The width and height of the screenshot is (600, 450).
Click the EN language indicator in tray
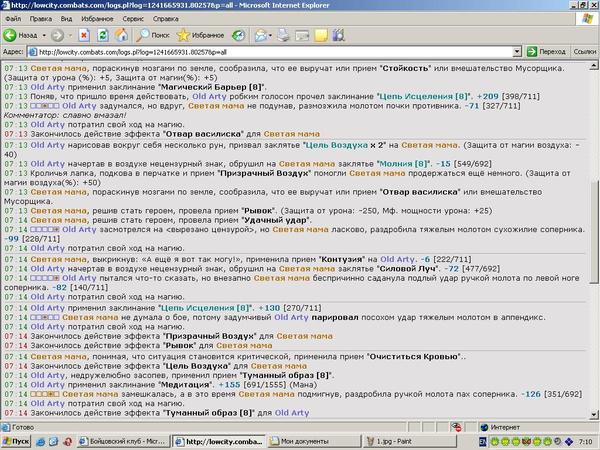[483, 442]
